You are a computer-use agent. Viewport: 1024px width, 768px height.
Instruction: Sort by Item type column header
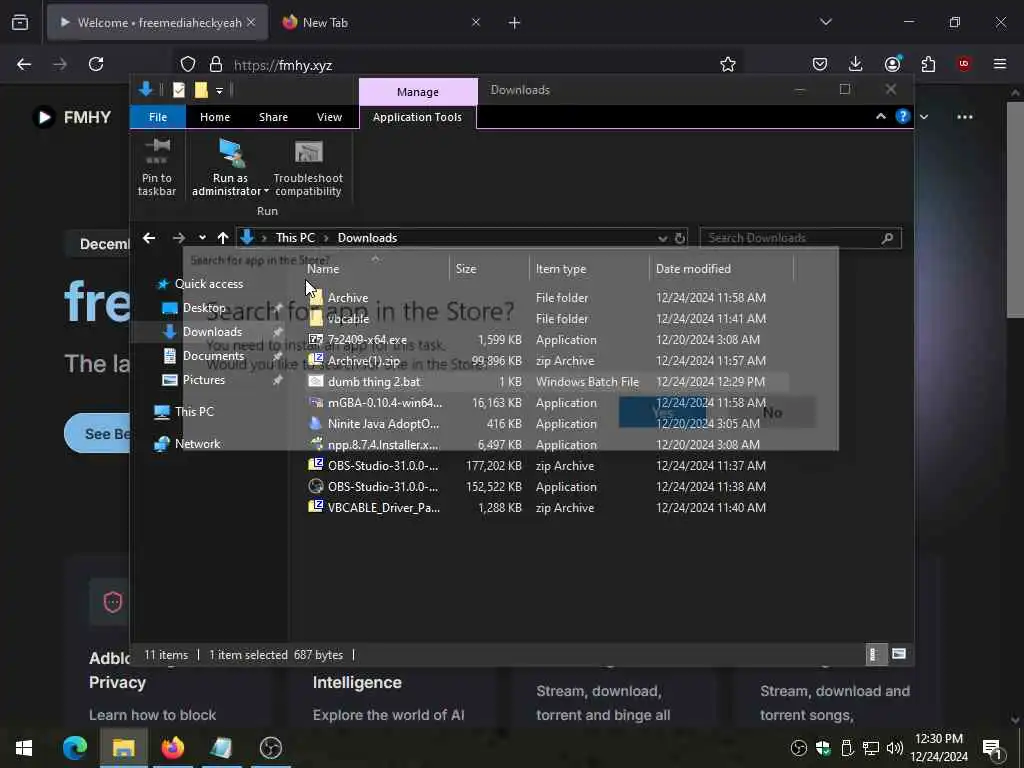589,268
